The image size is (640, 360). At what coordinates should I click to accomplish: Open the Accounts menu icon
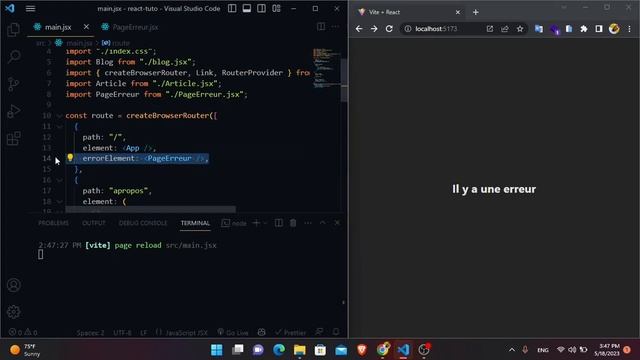pyautogui.click(x=13, y=285)
